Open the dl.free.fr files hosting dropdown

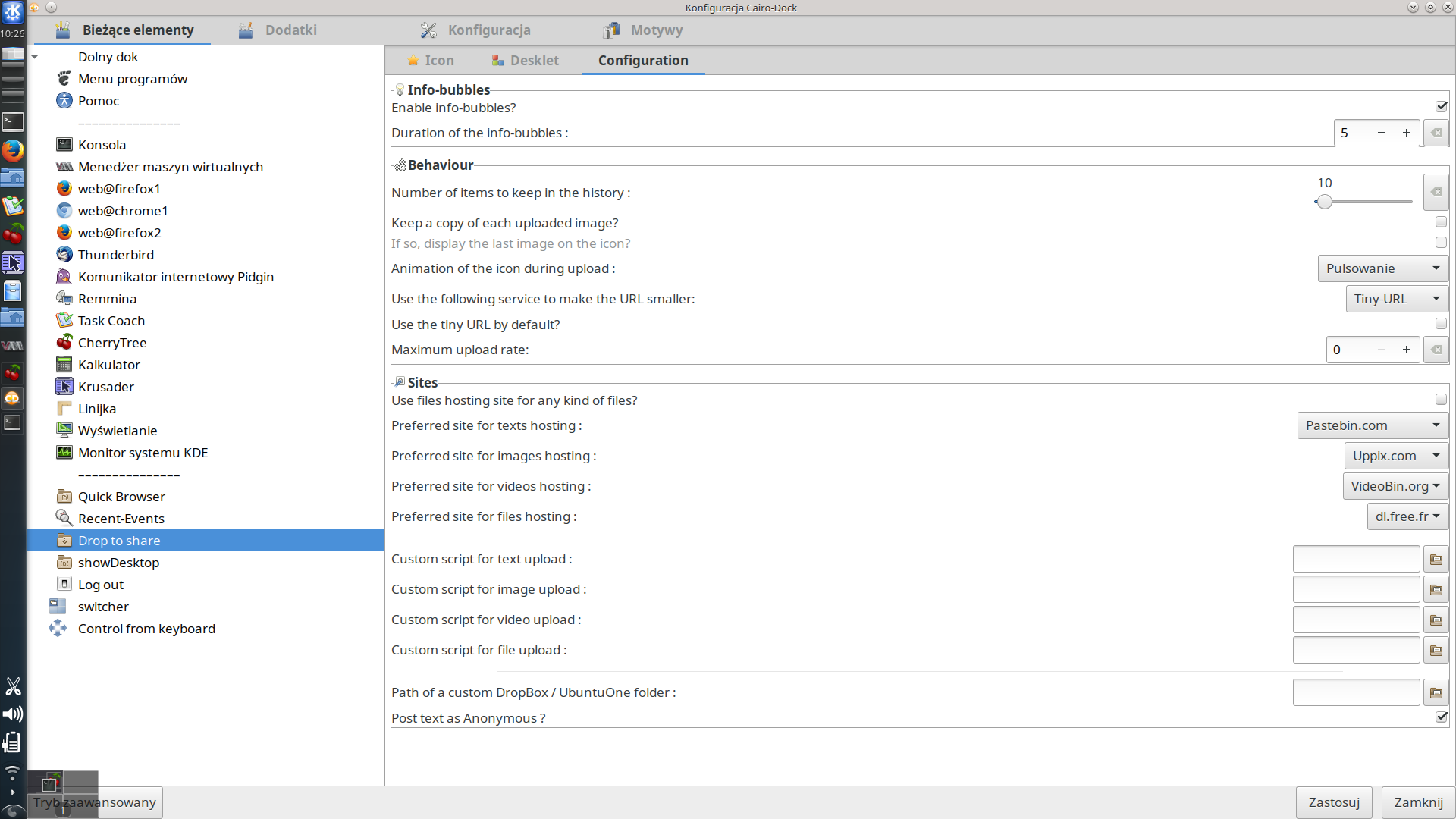tap(1407, 516)
